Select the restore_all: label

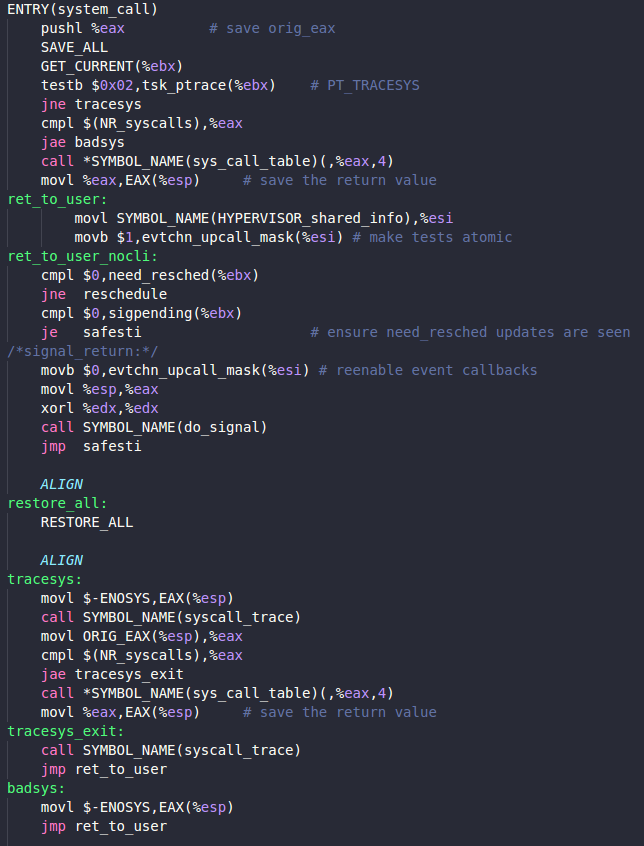pos(57,503)
